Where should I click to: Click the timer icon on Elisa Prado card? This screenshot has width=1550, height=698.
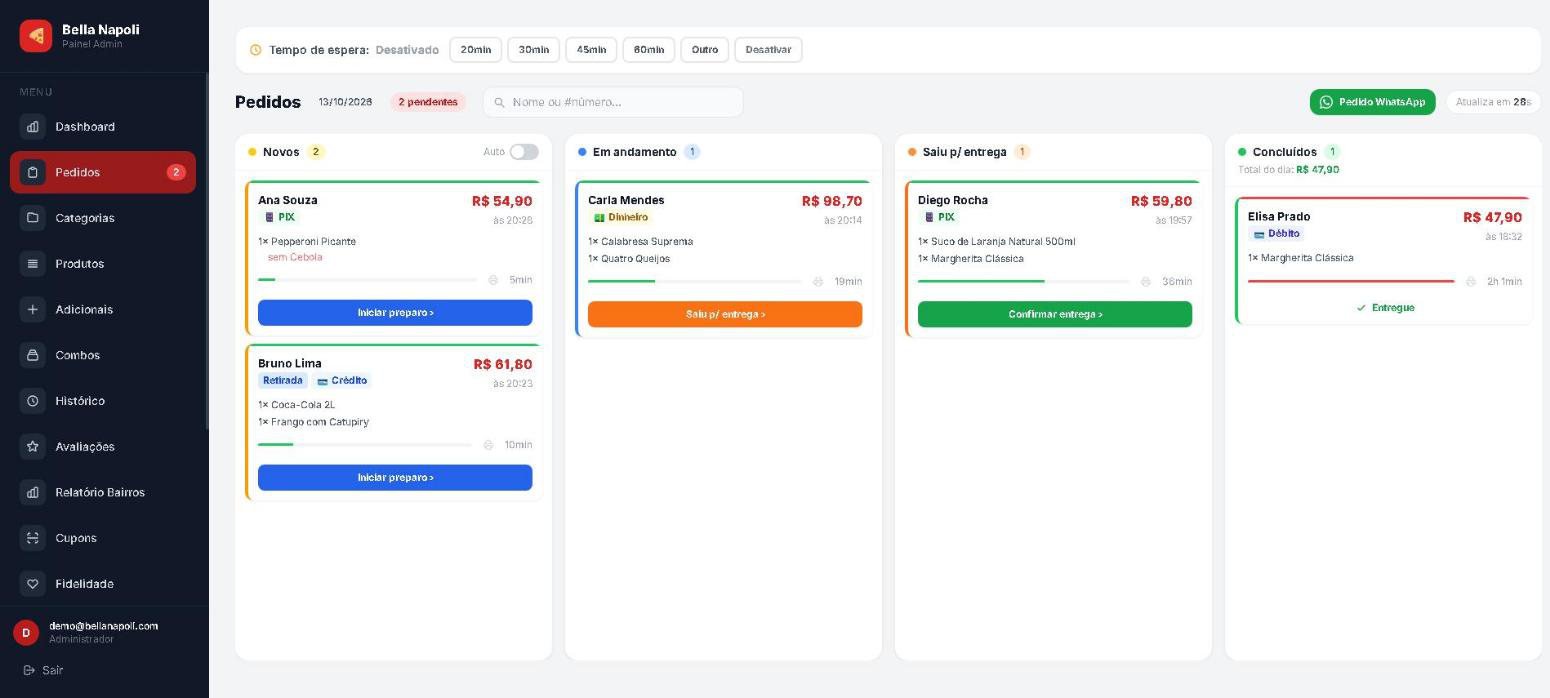[x=1470, y=282]
